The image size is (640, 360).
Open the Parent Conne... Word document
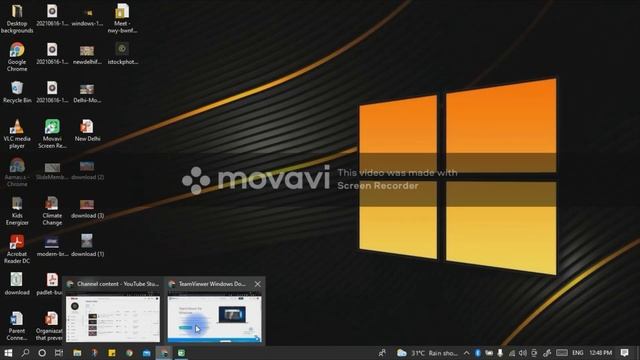pos(17,325)
